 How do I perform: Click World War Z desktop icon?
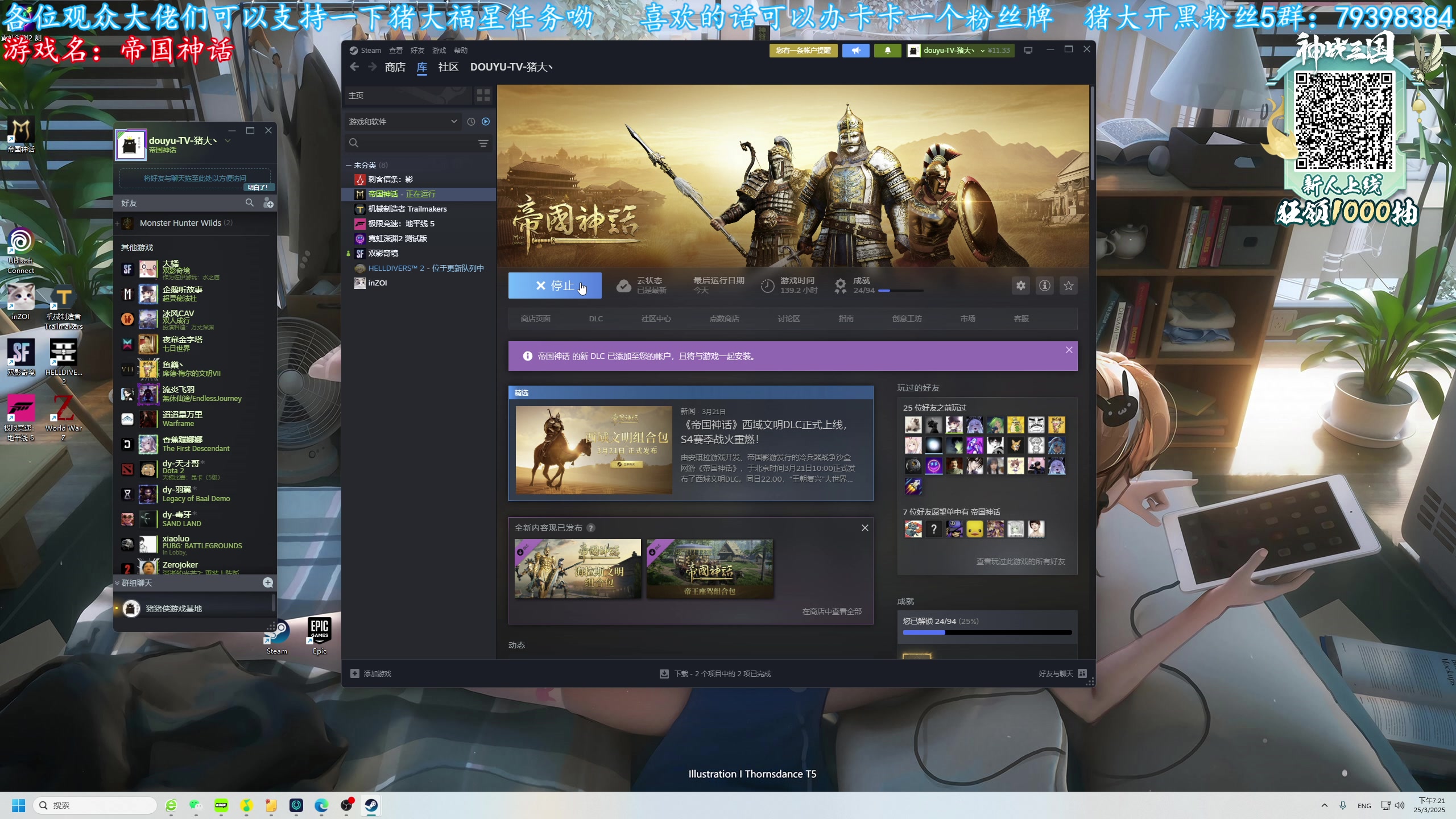coord(63,418)
